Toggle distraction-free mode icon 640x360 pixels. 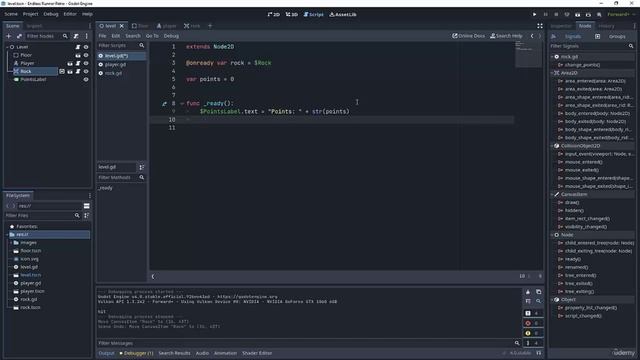coord(540,26)
